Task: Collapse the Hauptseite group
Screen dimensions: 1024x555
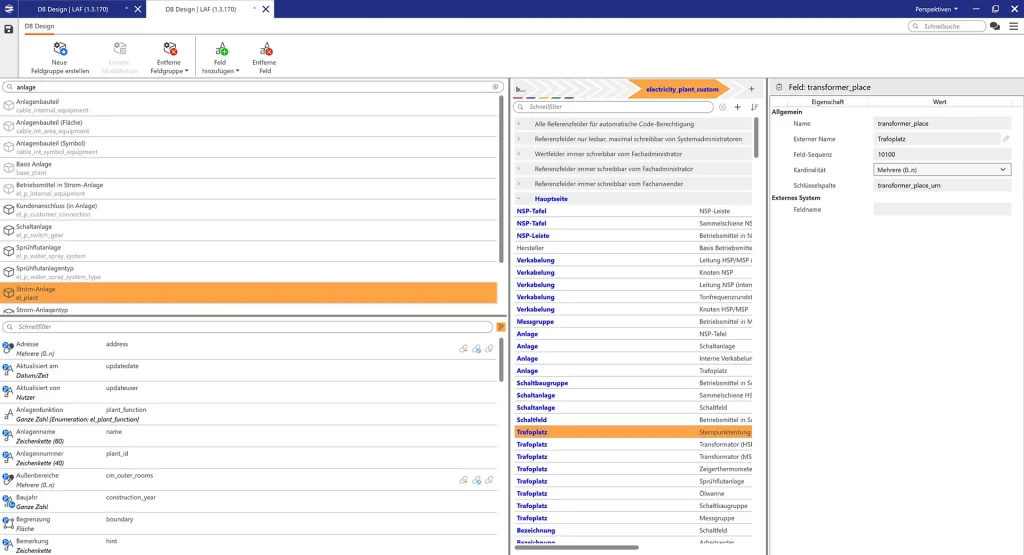Action: (519, 199)
